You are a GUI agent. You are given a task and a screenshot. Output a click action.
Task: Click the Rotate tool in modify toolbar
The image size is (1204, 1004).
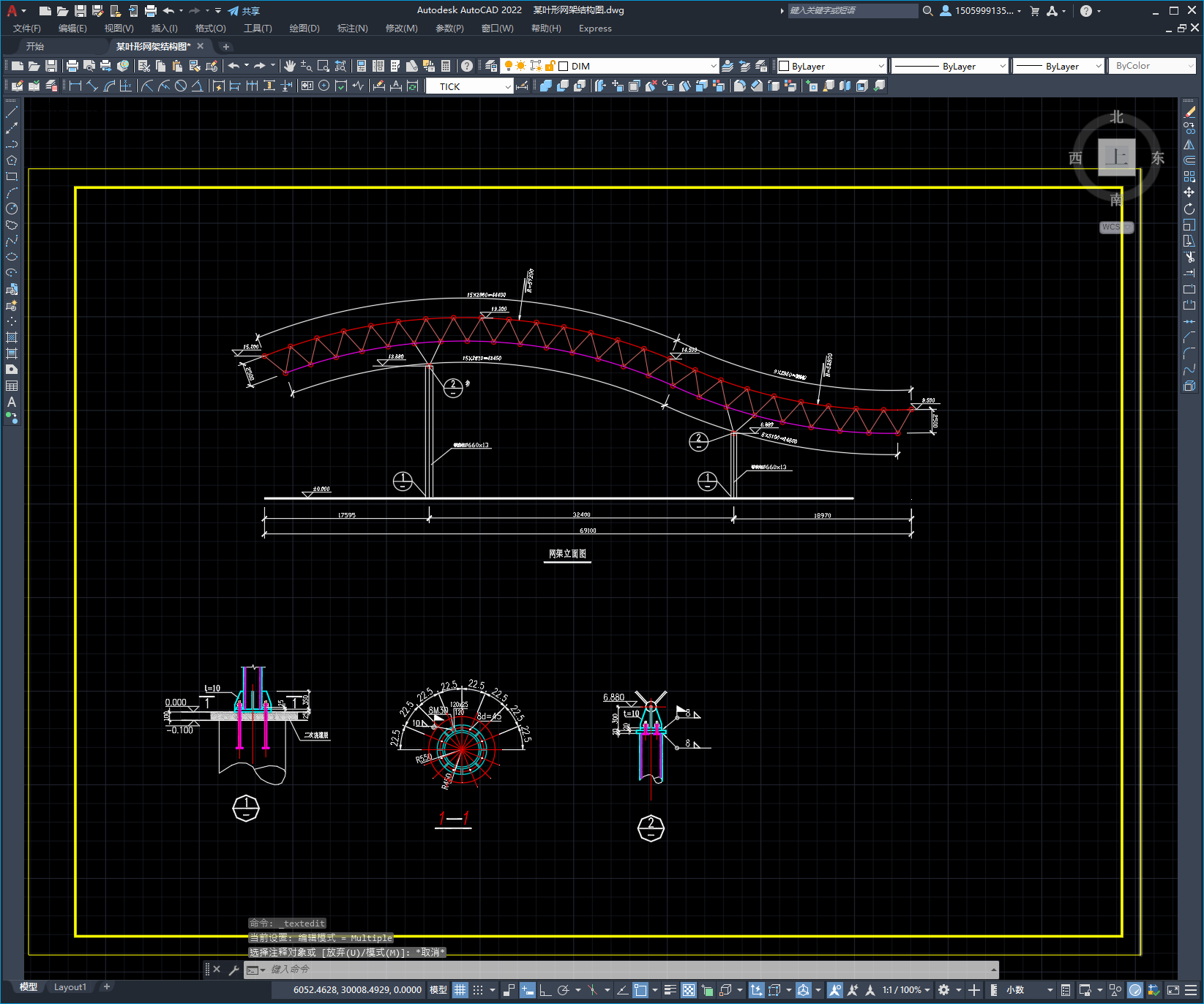click(1189, 209)
